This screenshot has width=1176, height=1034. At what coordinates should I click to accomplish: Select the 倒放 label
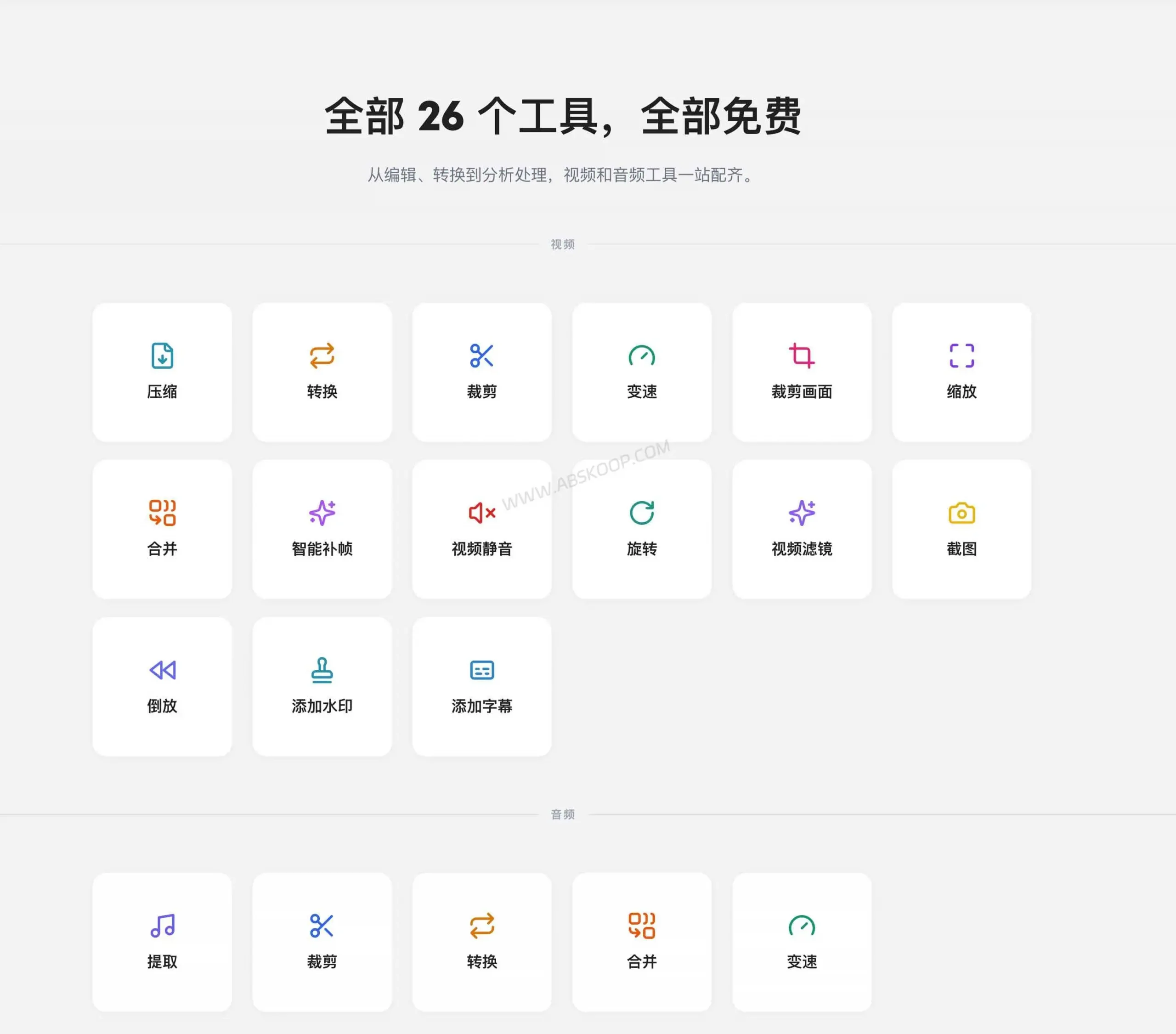162,706
